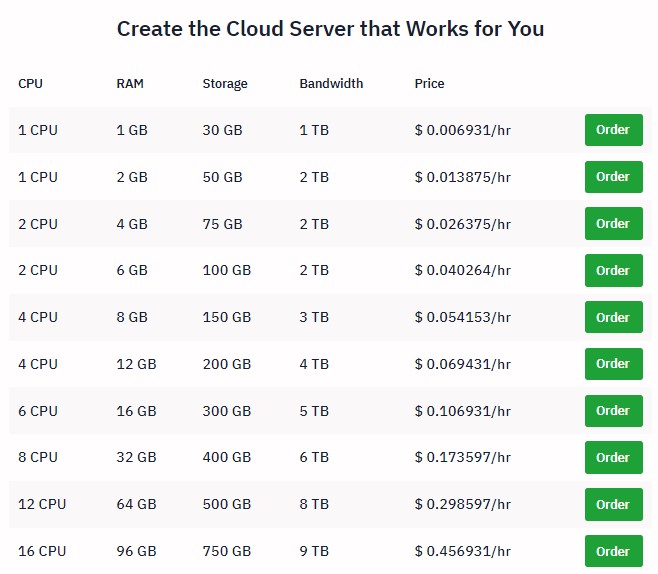Click the RAM column header

[x=130, y=83]
